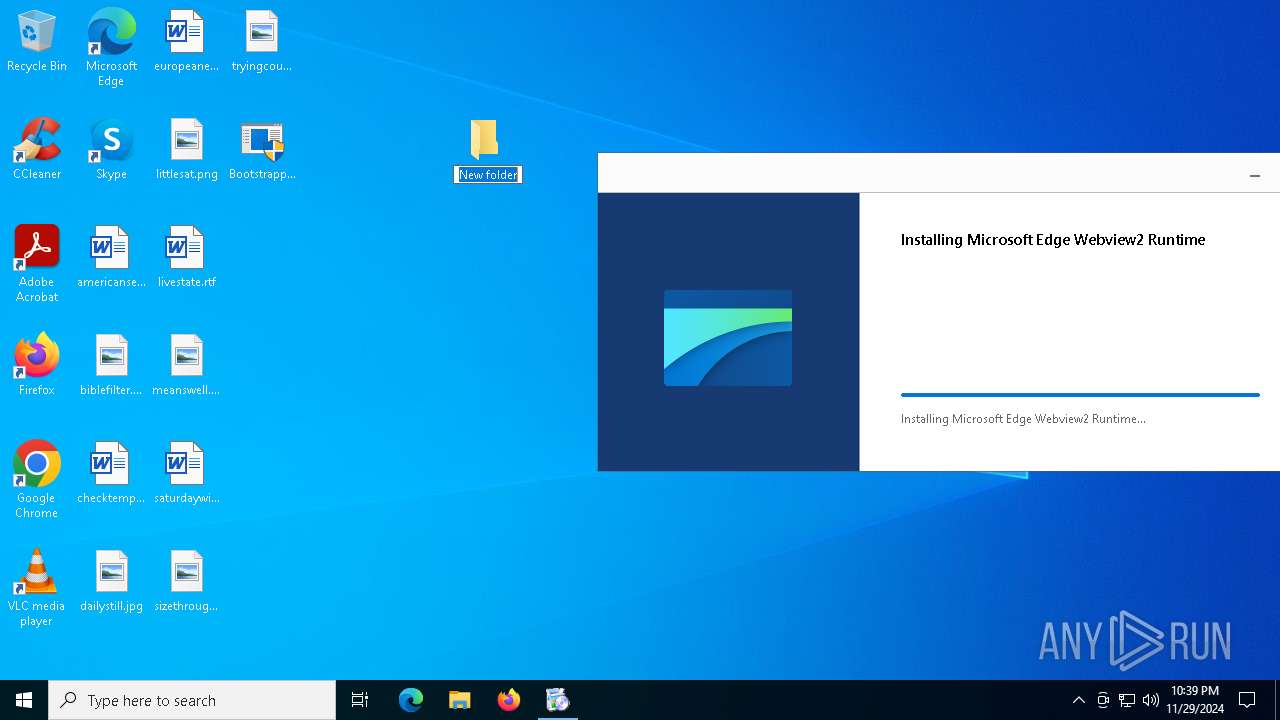The image size is (1280, 720).
Task: Click the Edge Webview2 logo image
Action: pyautogui.click(x=728, y=338)
